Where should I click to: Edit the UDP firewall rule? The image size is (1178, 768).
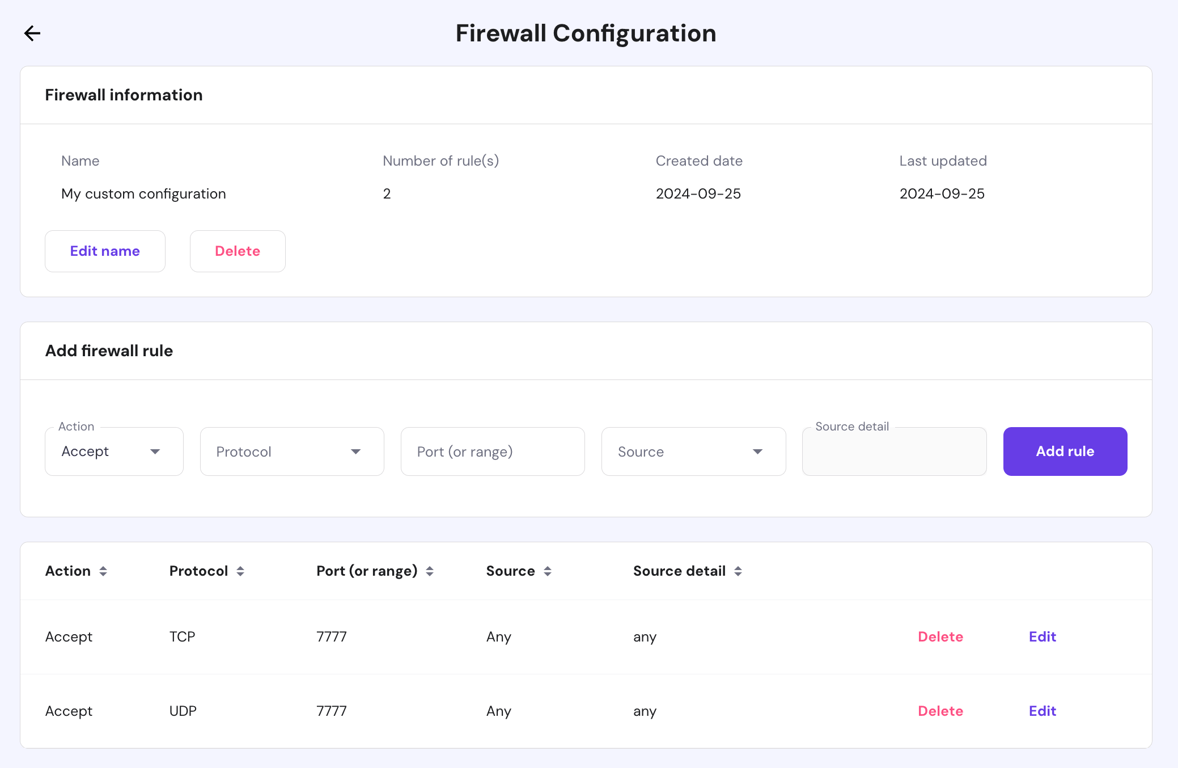[1042, 710]
